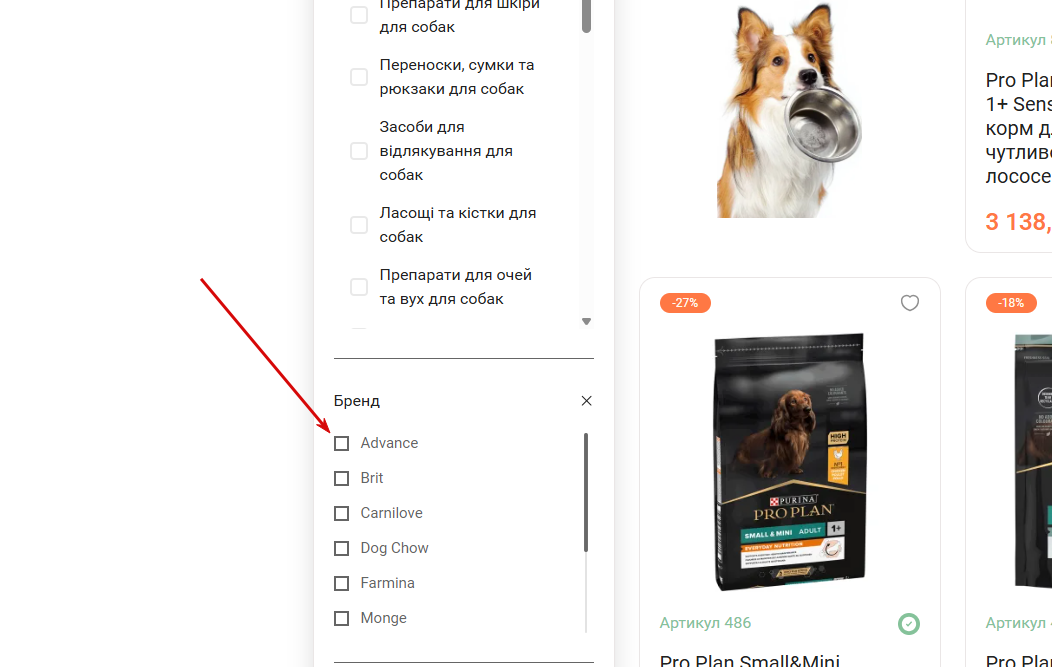This screenshot has width=1052, height=667.
Task: Check the Dog Chow brand checkbox
Action: click(341, 548)
